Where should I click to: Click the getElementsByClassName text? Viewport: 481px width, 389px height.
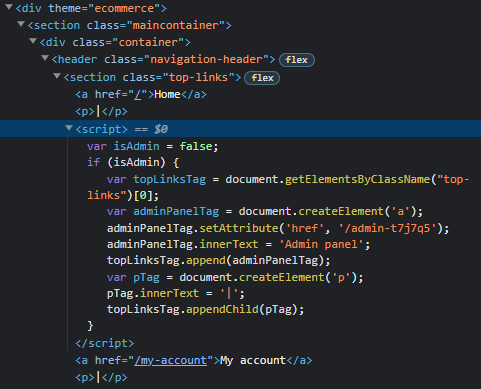pyautogui.click(x=357, y=179)
